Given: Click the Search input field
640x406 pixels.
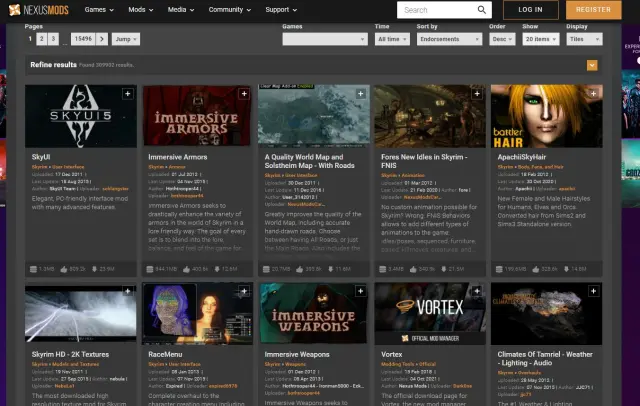Looking at the screenshot, I should (437, 10).
